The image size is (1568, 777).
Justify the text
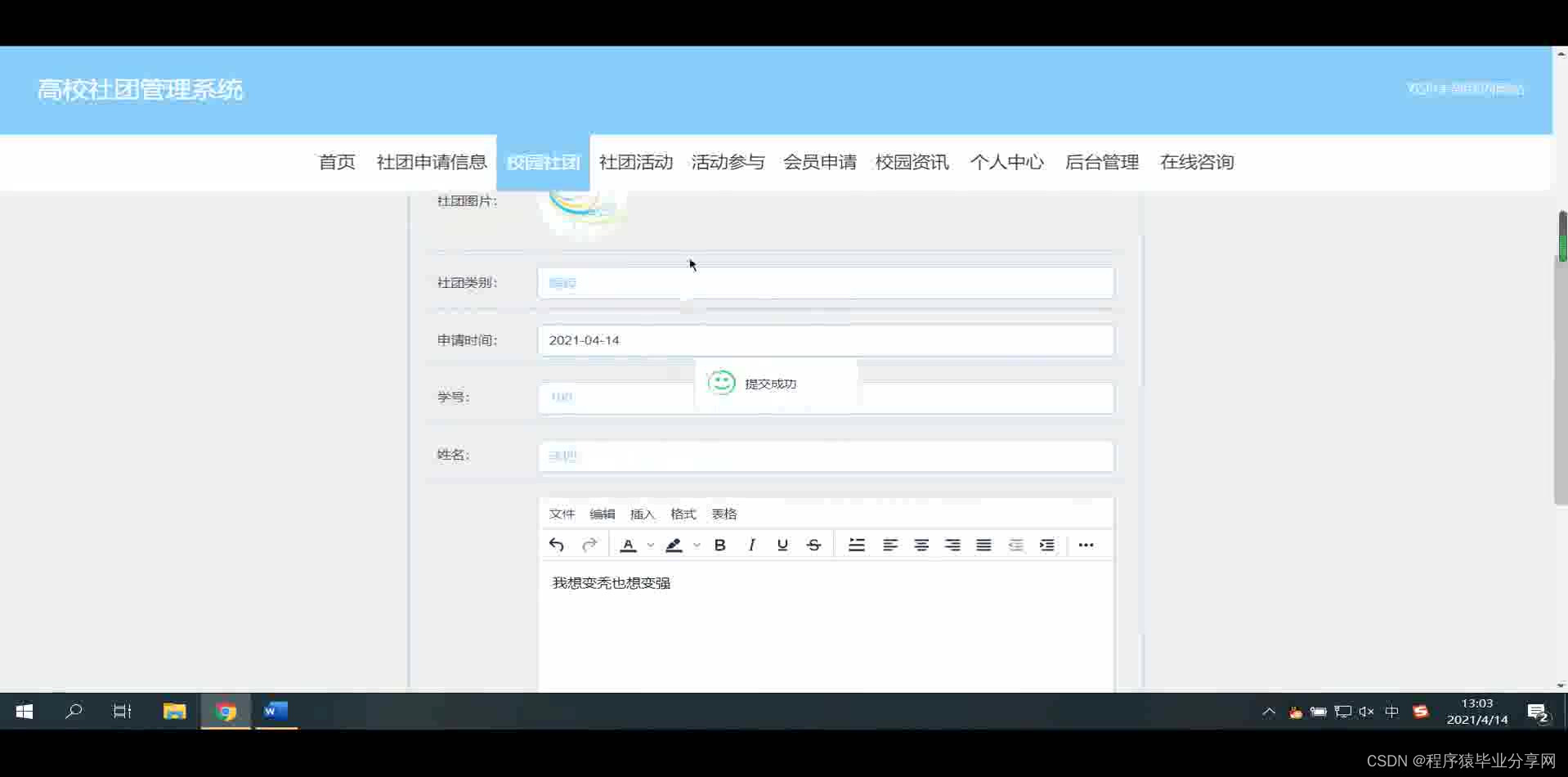tap(983, 545)
